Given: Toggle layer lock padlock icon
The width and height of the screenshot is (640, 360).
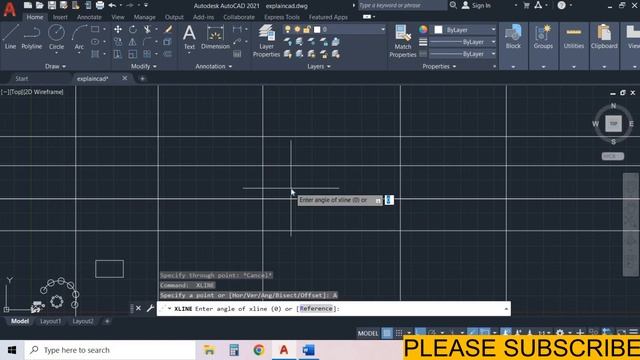Looking at the screenshot, I should [307, 29].
